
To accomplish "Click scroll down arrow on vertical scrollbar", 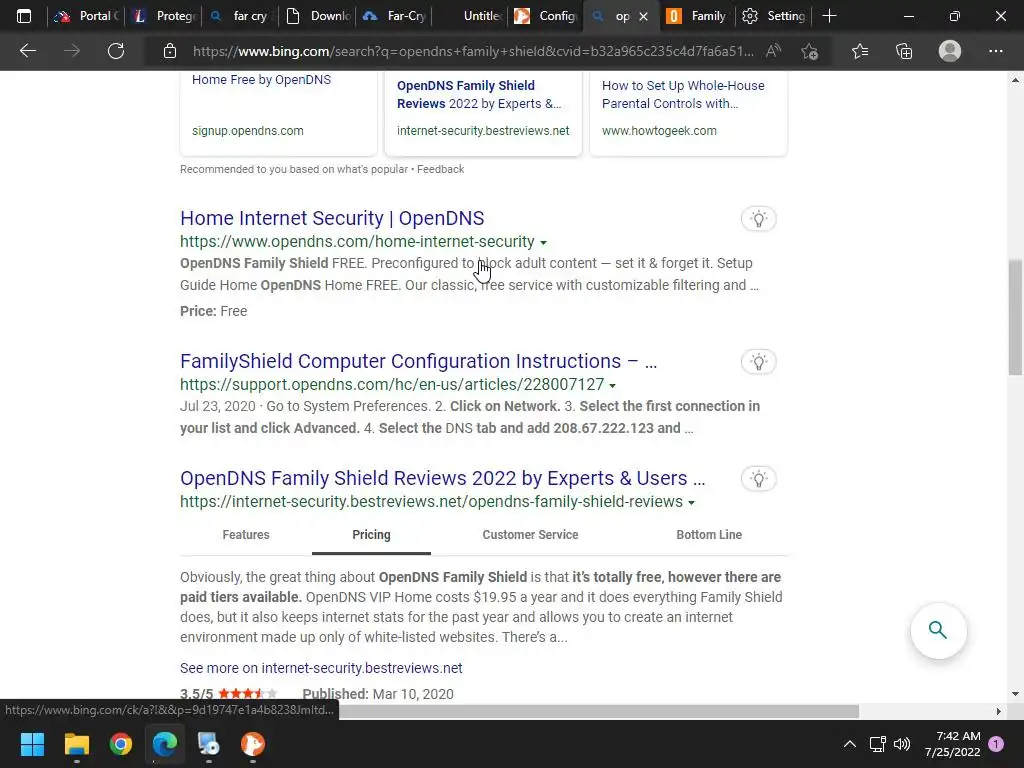I will pos(1015,694).
